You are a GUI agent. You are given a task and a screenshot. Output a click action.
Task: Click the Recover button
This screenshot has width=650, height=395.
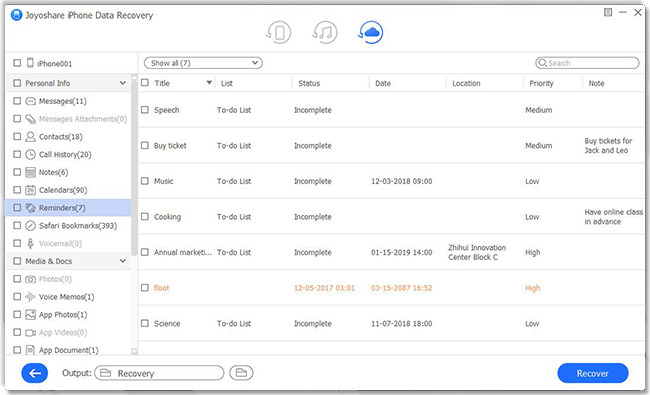593,373
